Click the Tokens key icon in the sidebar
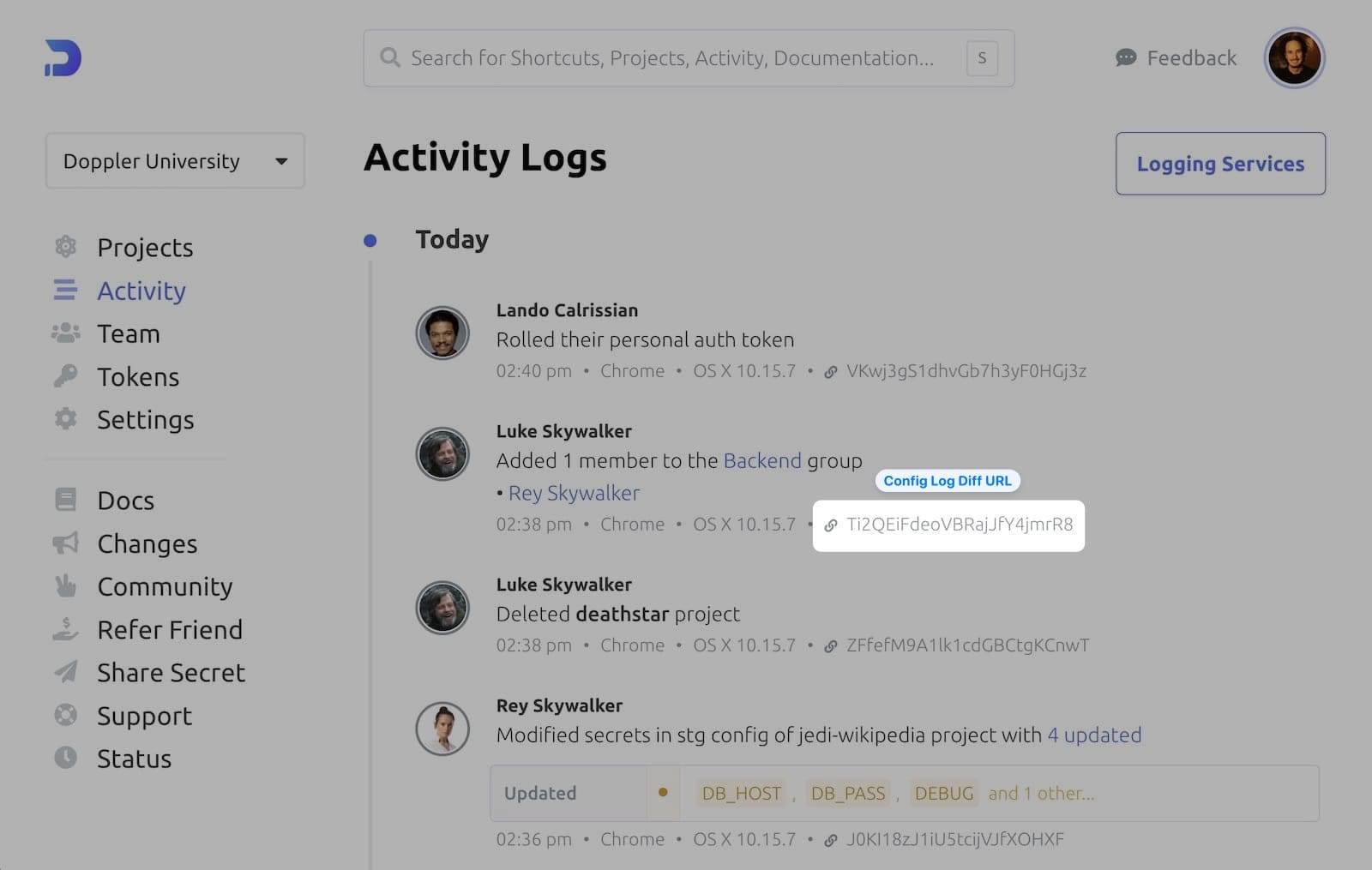 (x=65, y=375)
